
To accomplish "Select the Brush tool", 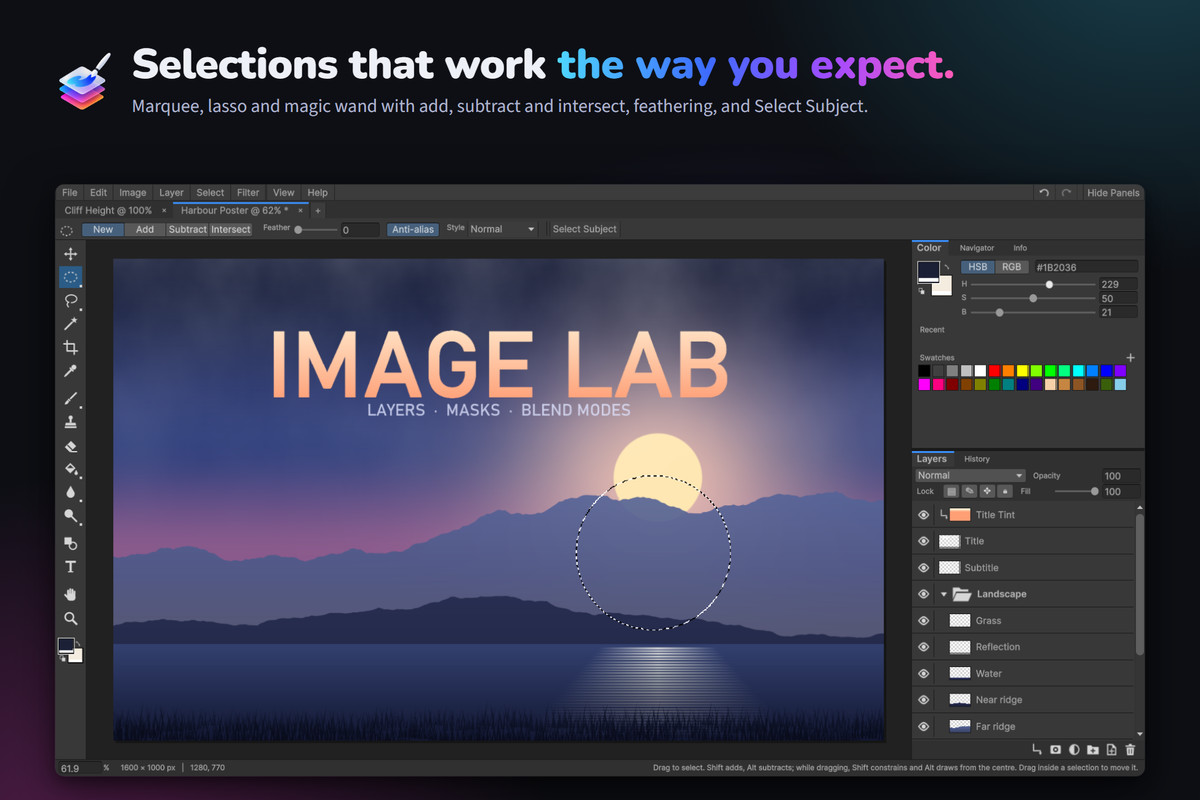I will [71, 399].
